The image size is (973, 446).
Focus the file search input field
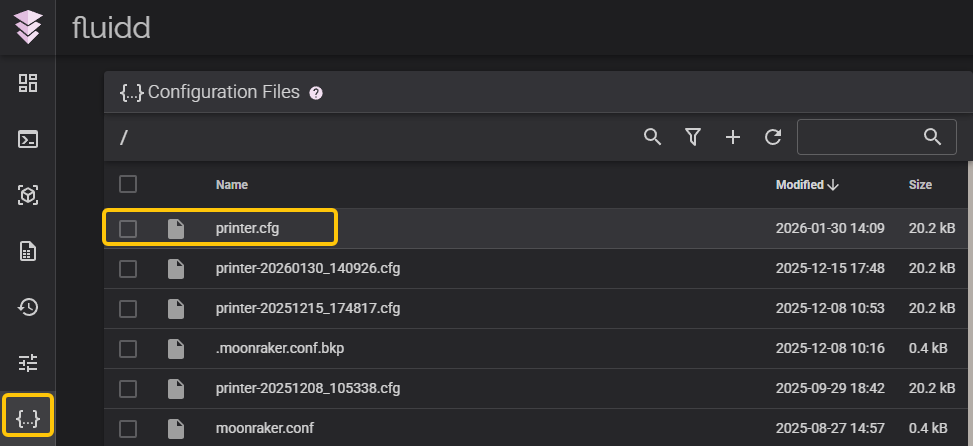(x=860, y=137)
